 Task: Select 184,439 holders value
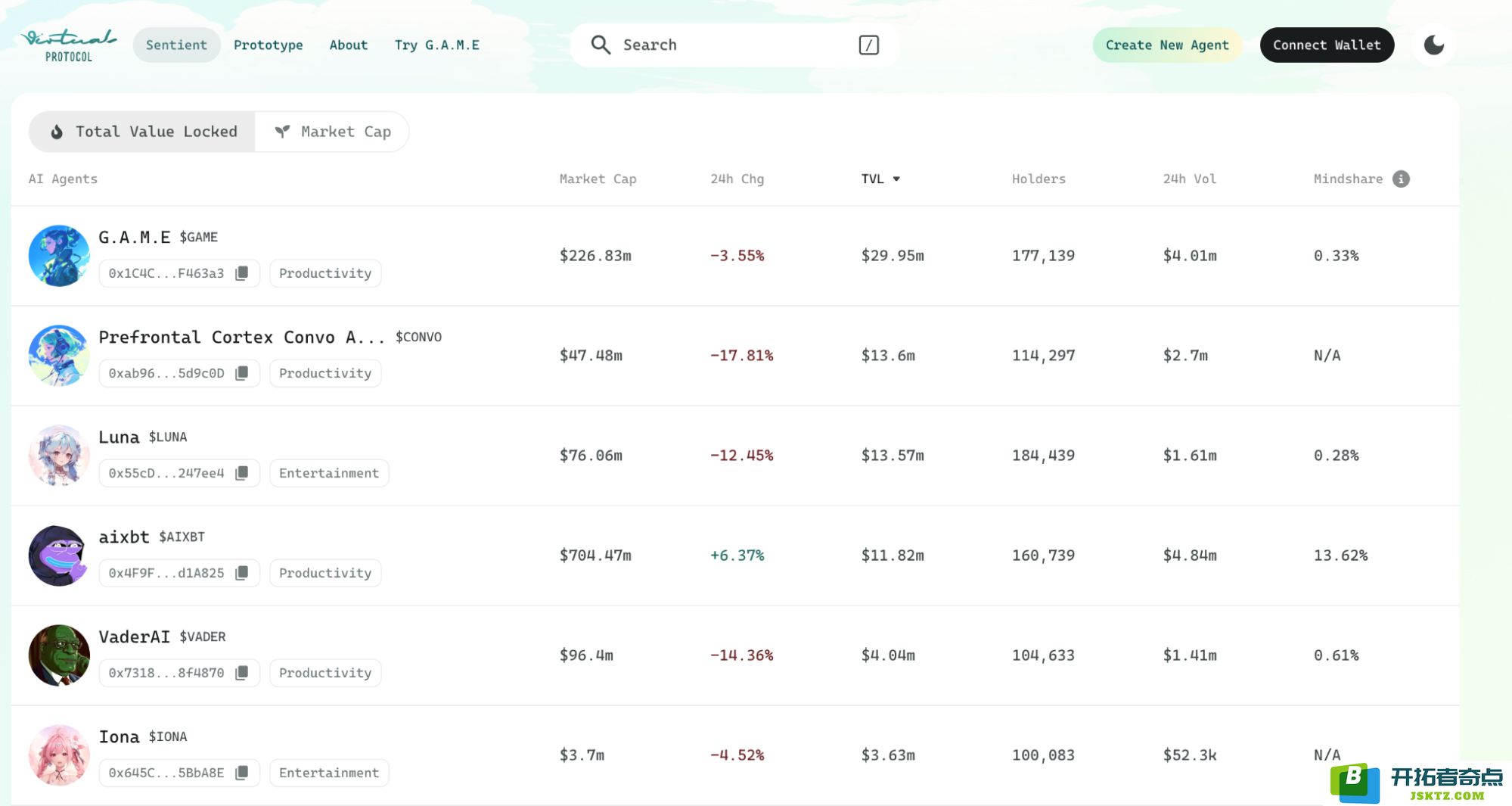coord(1043,456)
